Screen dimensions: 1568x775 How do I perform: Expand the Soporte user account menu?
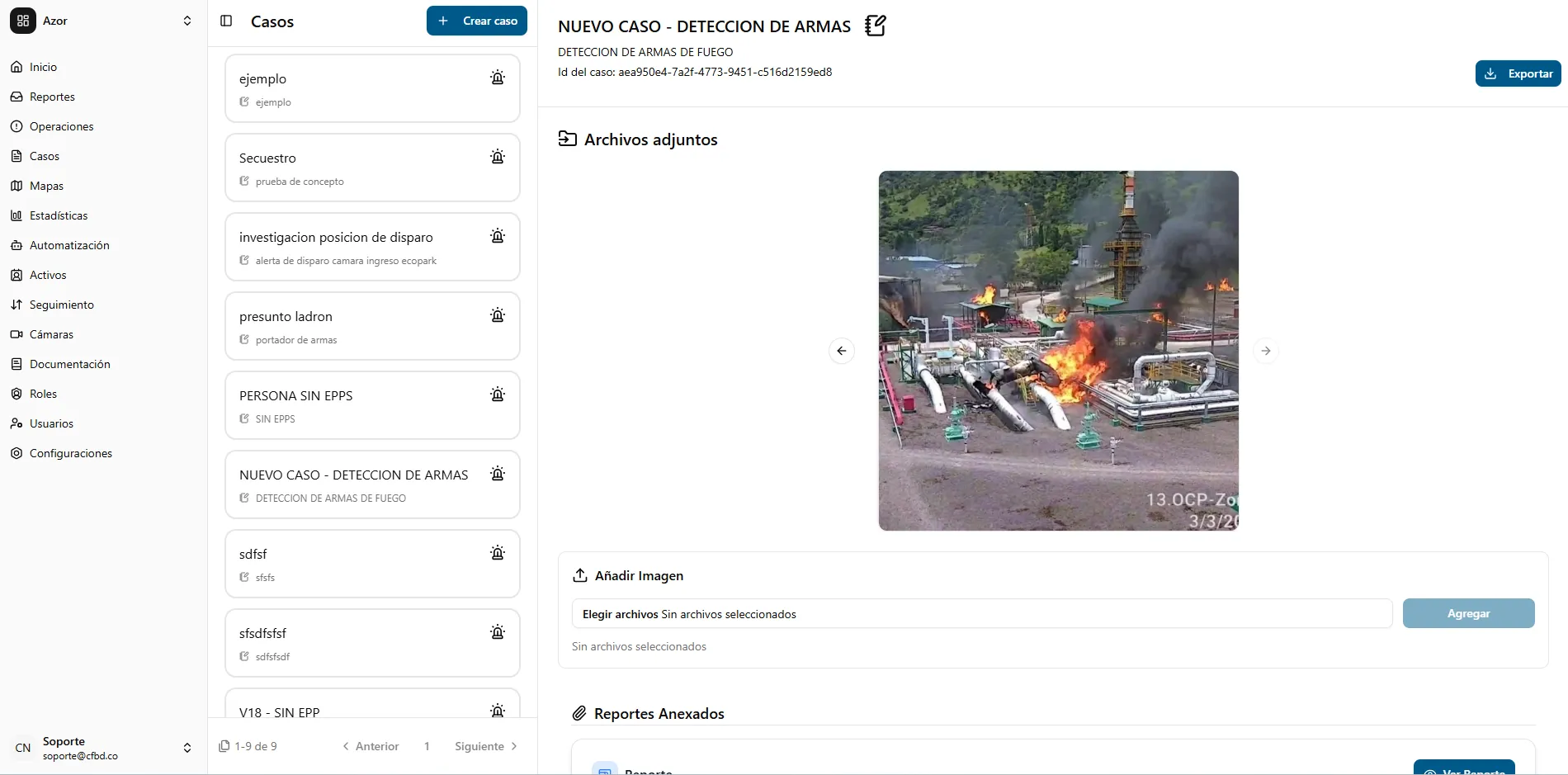tap(187, 748)
